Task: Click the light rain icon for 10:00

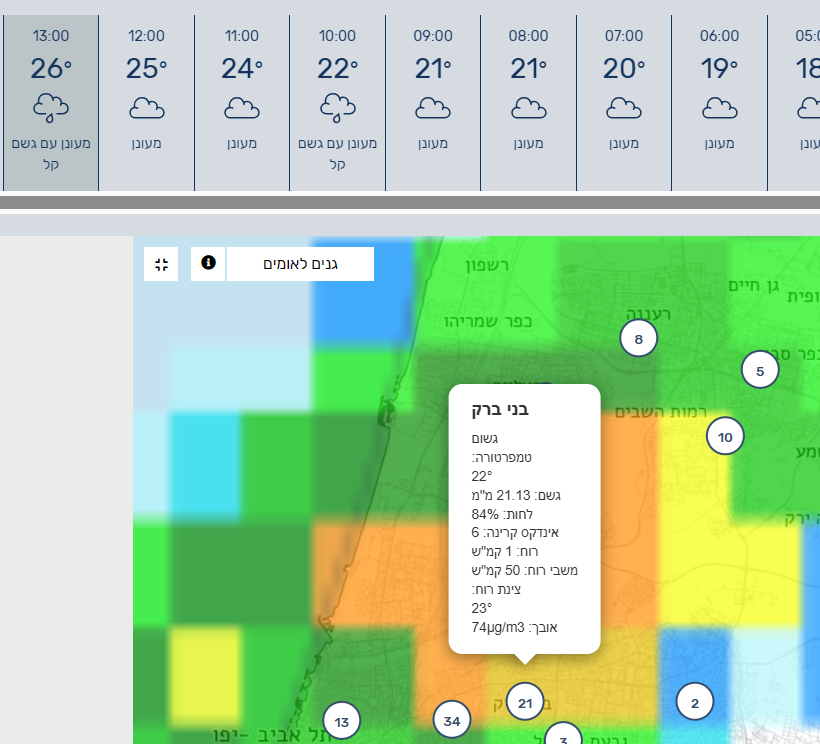Action: coord(337,108)
